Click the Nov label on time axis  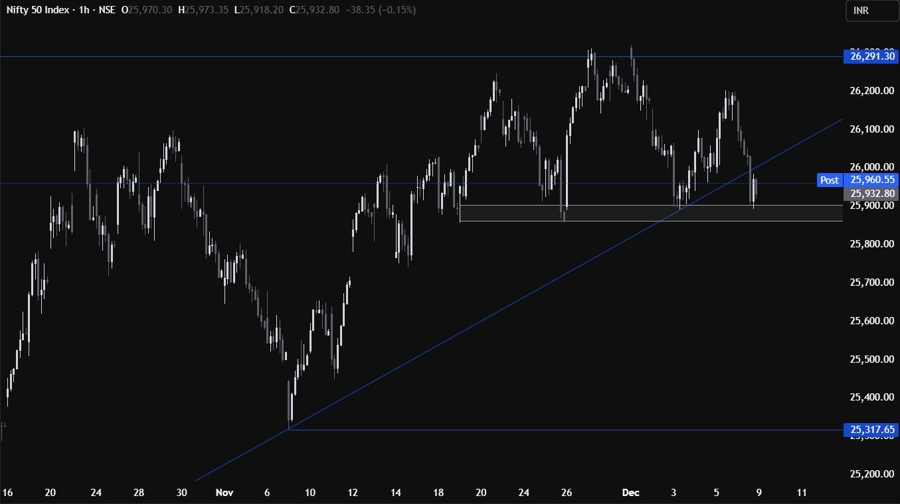[x=222, y=493]
